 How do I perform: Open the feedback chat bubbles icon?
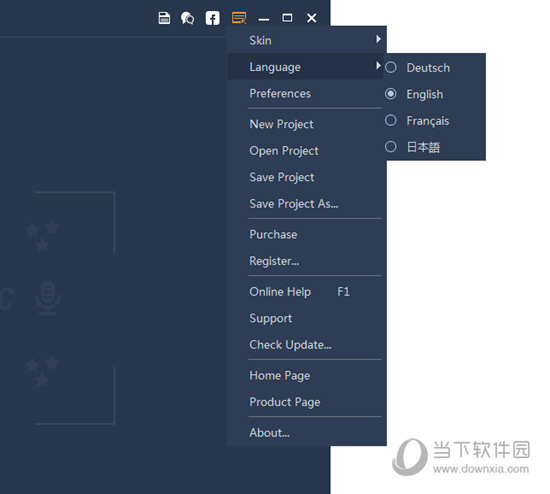coord(187,18)
